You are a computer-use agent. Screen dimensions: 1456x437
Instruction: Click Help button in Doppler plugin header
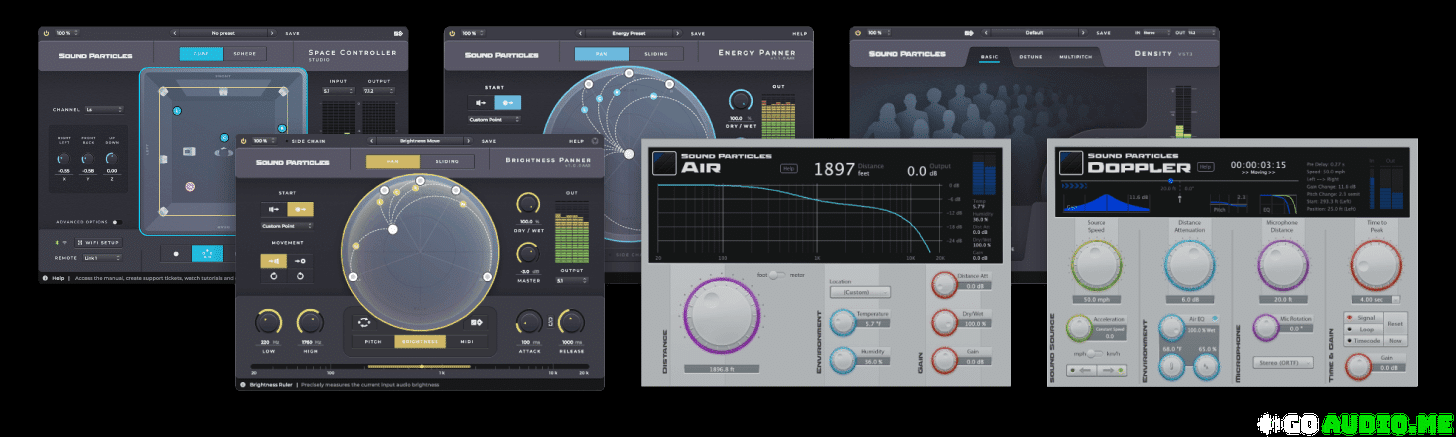pos(1205,167)
